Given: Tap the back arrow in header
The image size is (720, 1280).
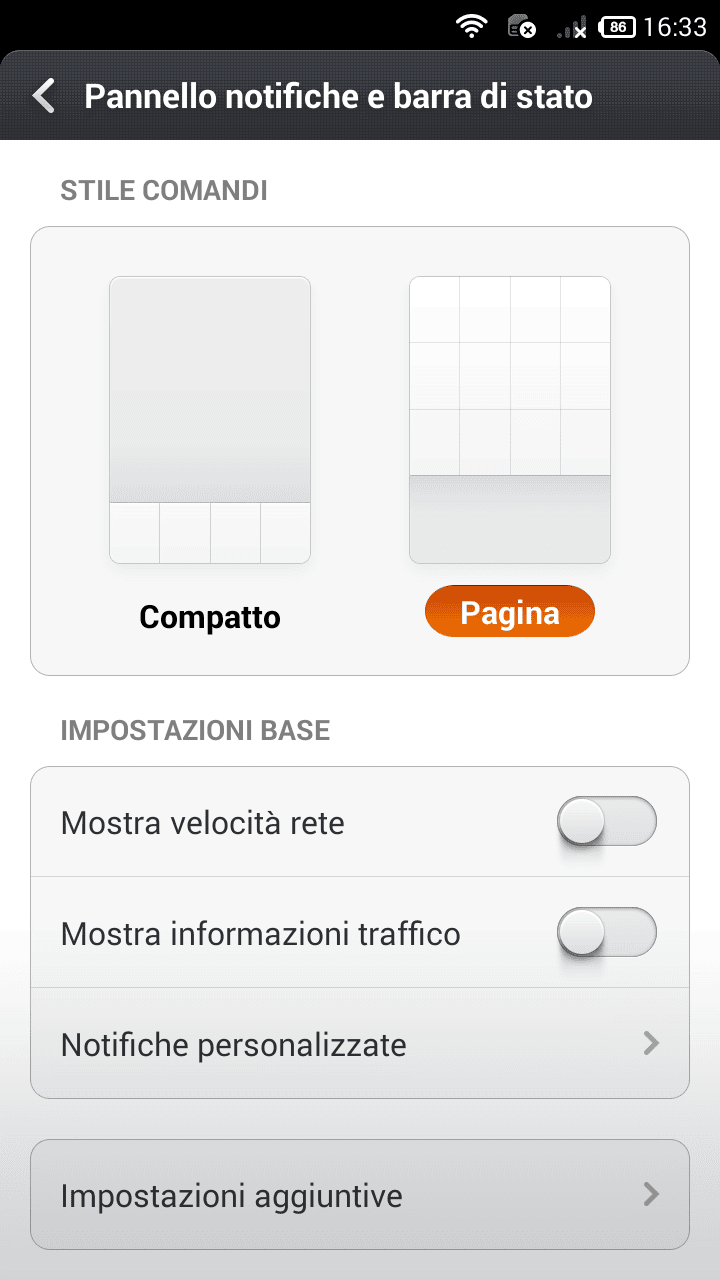Looking at the screenshot, I should coord(43,96).
